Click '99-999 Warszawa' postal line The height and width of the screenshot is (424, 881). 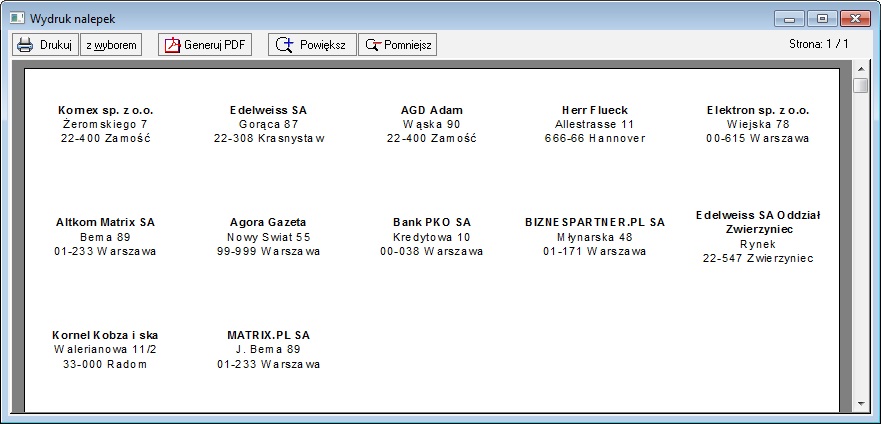(x=268, y=251)
